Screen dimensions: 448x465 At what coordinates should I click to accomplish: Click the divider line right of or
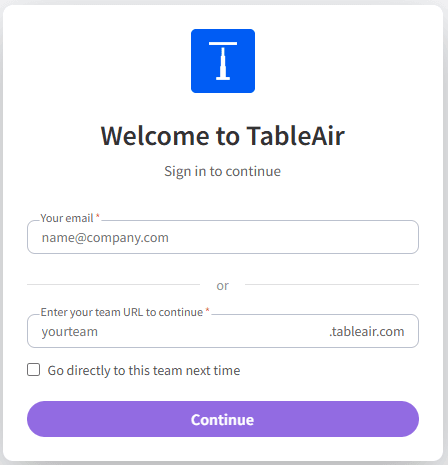coord(332,285)
